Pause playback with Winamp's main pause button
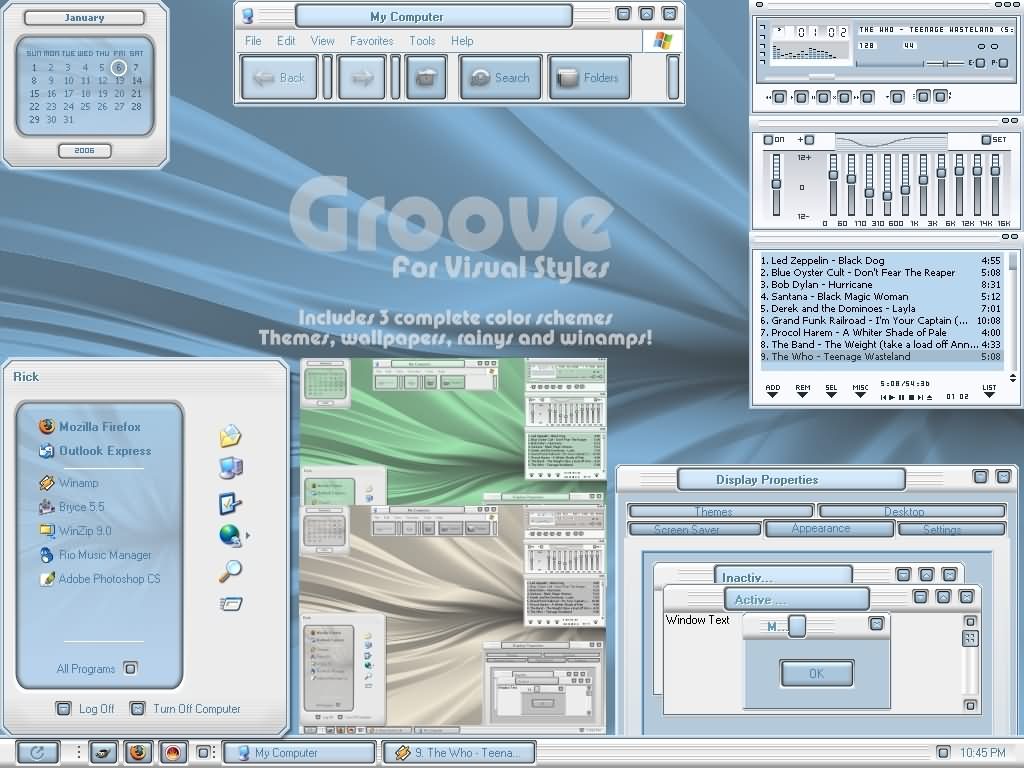The width and height of the screenshot is (1024, 768). [823, 98]
